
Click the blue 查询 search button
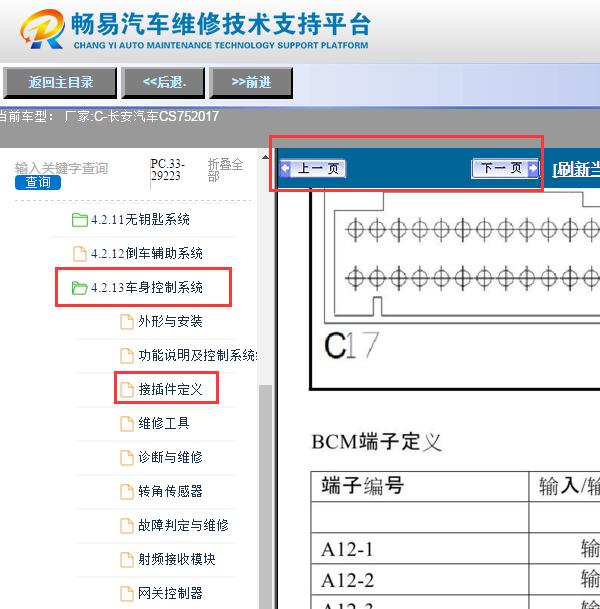click(38, 183)
